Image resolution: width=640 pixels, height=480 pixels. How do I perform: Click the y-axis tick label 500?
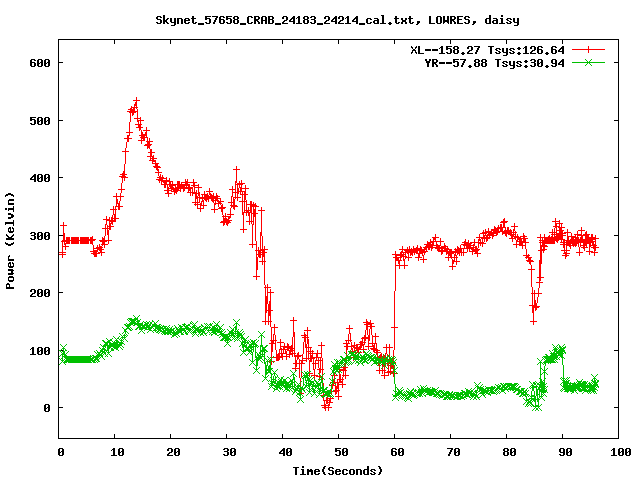tap(40, 121)
